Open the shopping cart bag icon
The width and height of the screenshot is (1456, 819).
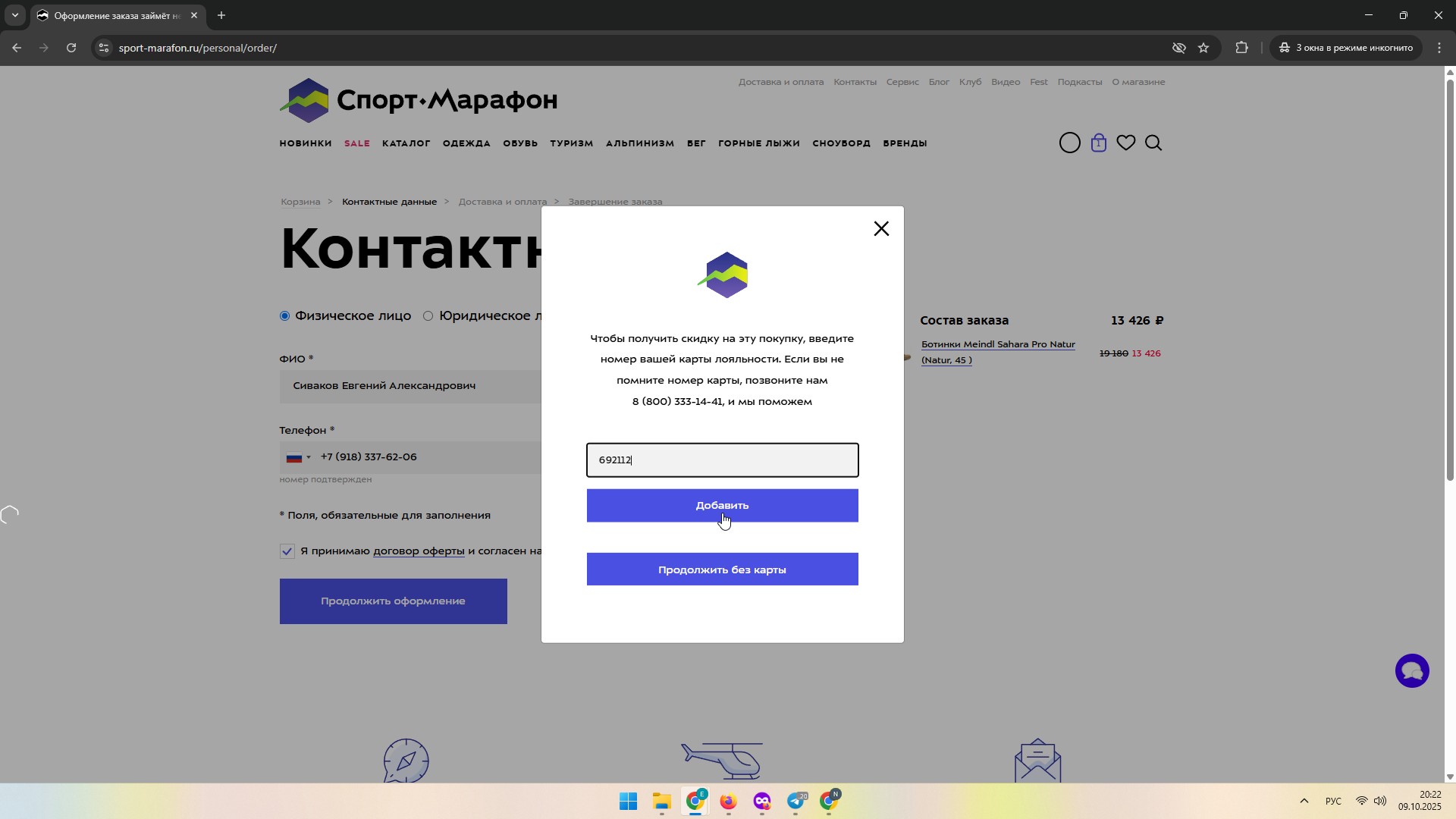[1098, 143]
